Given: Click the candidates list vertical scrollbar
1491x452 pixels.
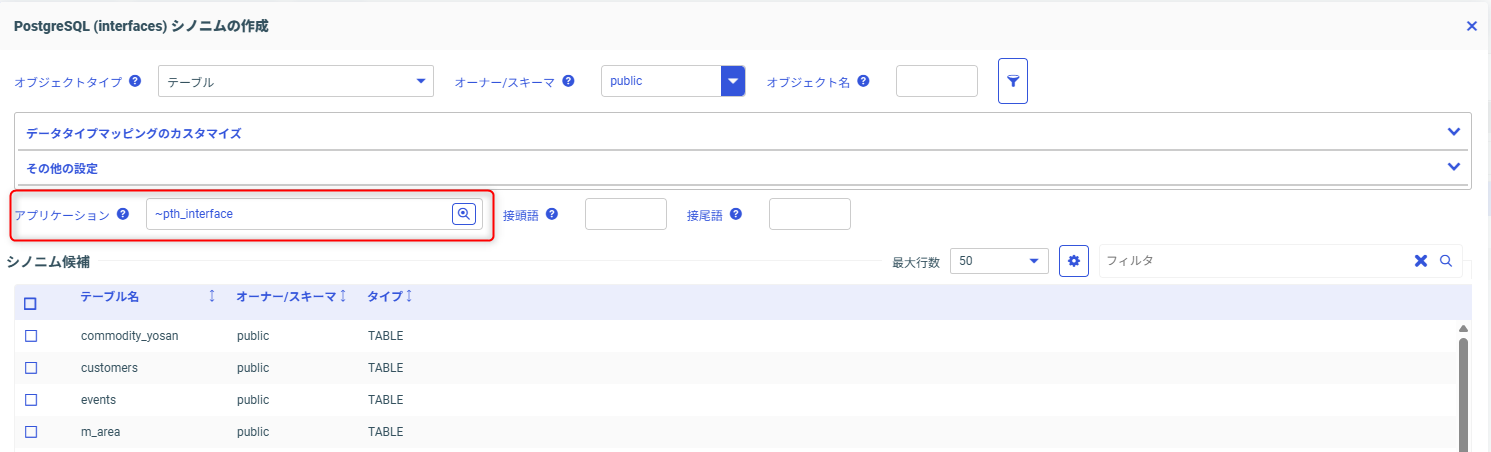Looking at the screenshot, I should [1463, 390].
